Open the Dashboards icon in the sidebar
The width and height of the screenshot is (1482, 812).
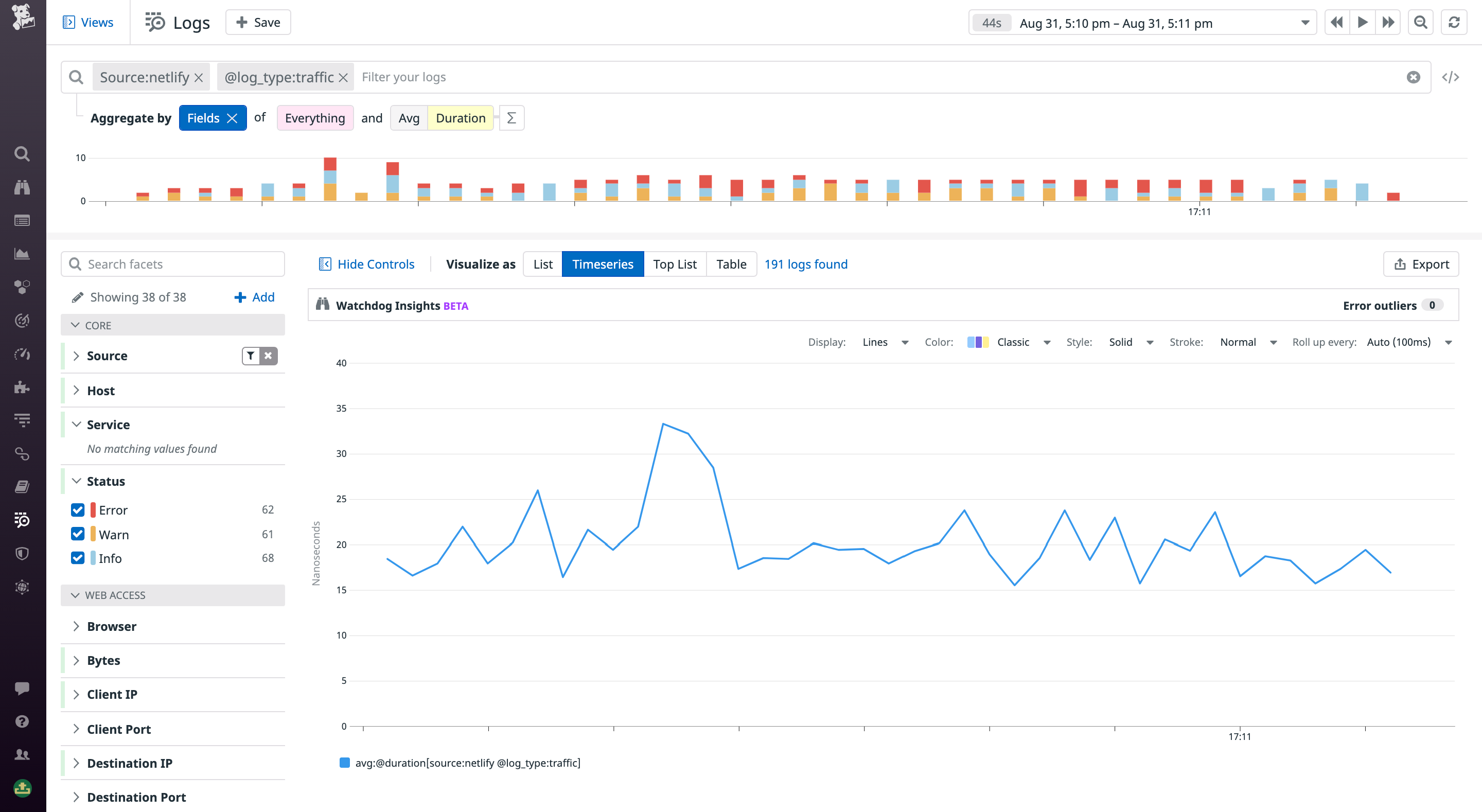point(21,254)
